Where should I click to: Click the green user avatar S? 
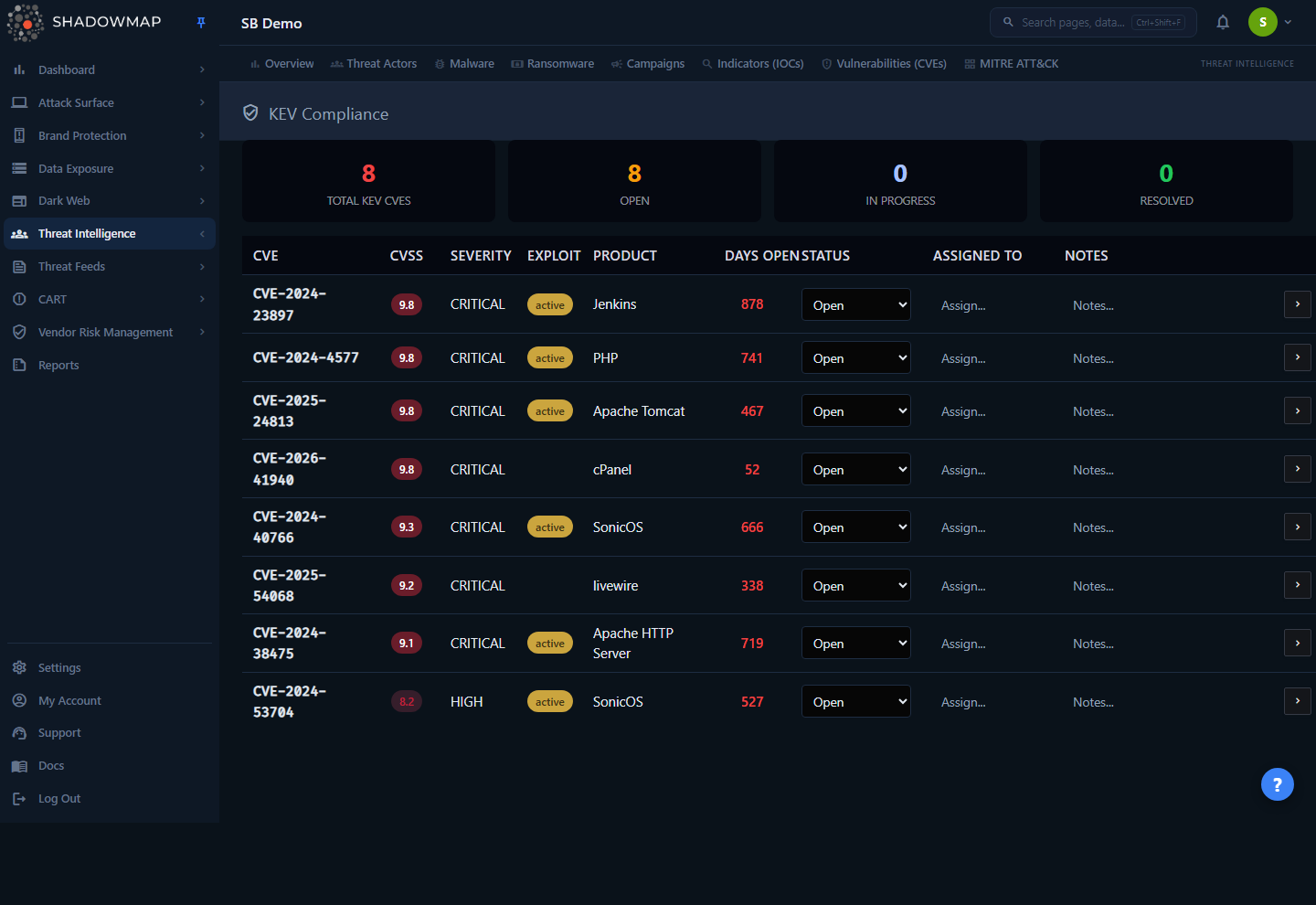coord(1263,22)
